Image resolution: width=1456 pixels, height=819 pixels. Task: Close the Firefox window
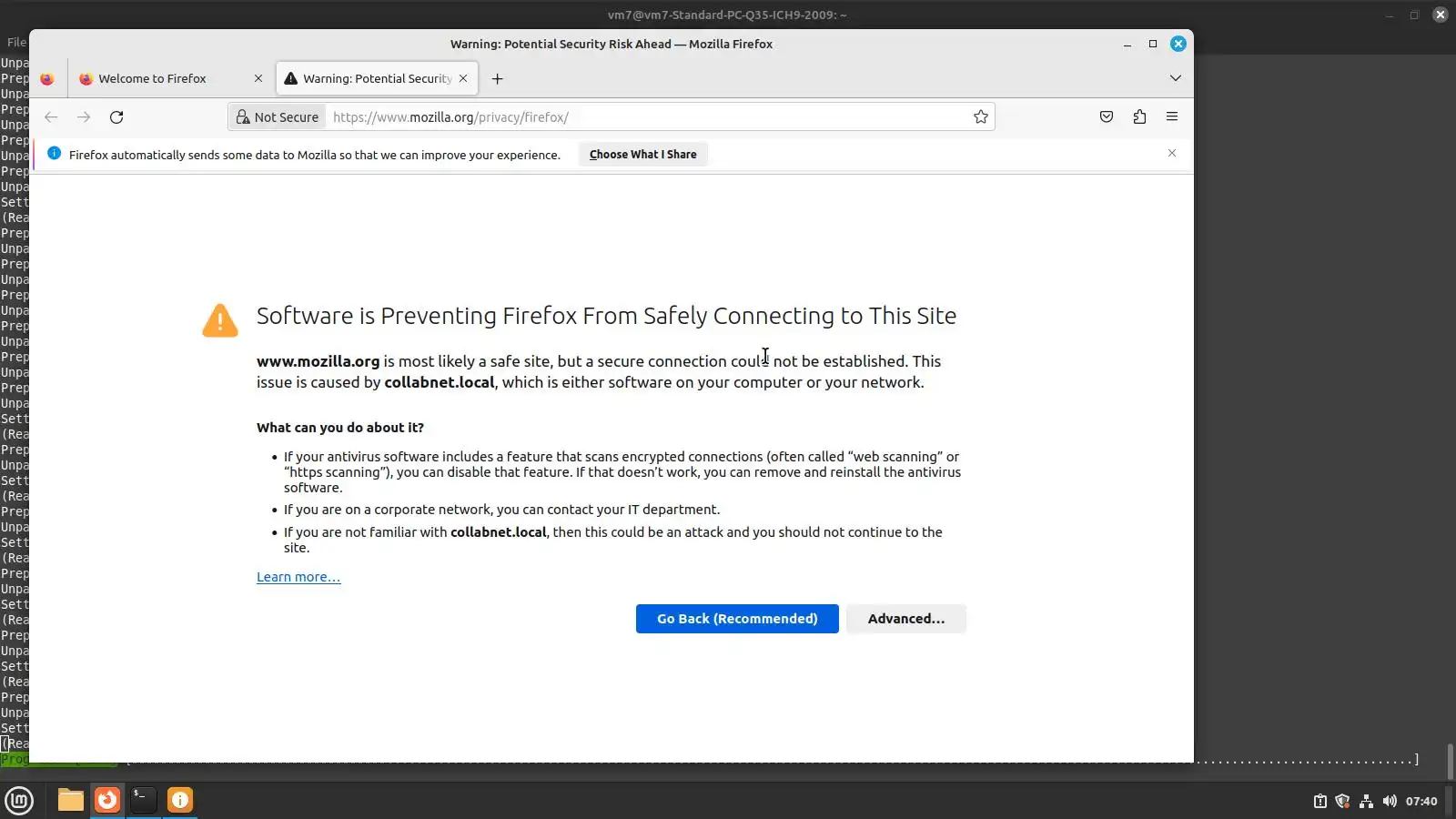[1178, 44]
